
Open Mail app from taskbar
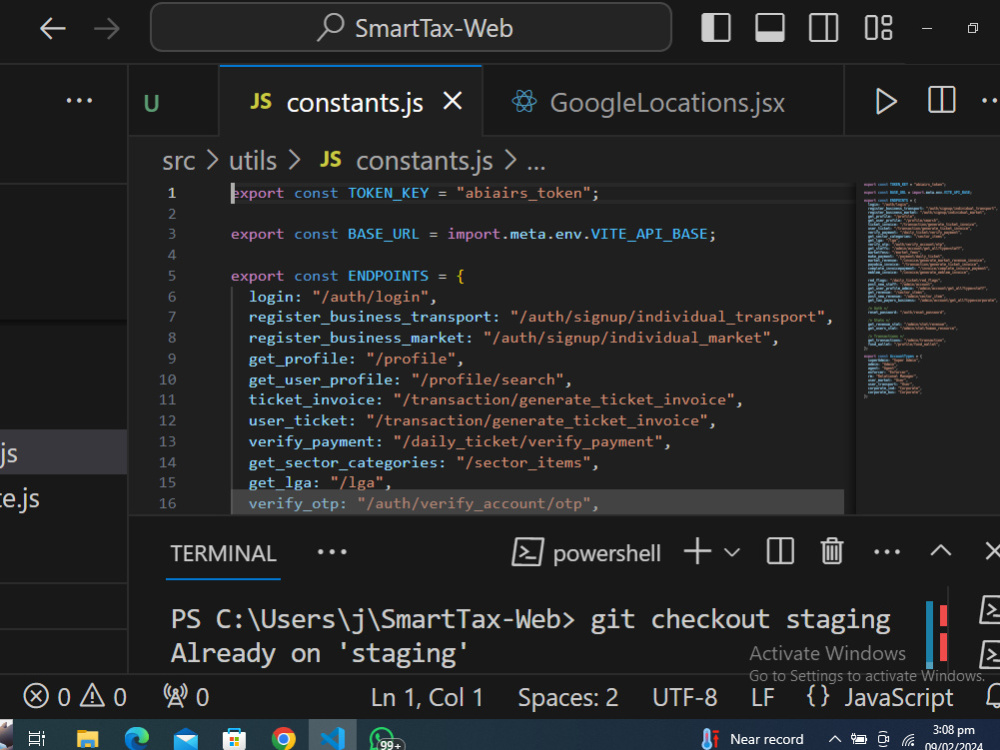(x=186, y=739)
